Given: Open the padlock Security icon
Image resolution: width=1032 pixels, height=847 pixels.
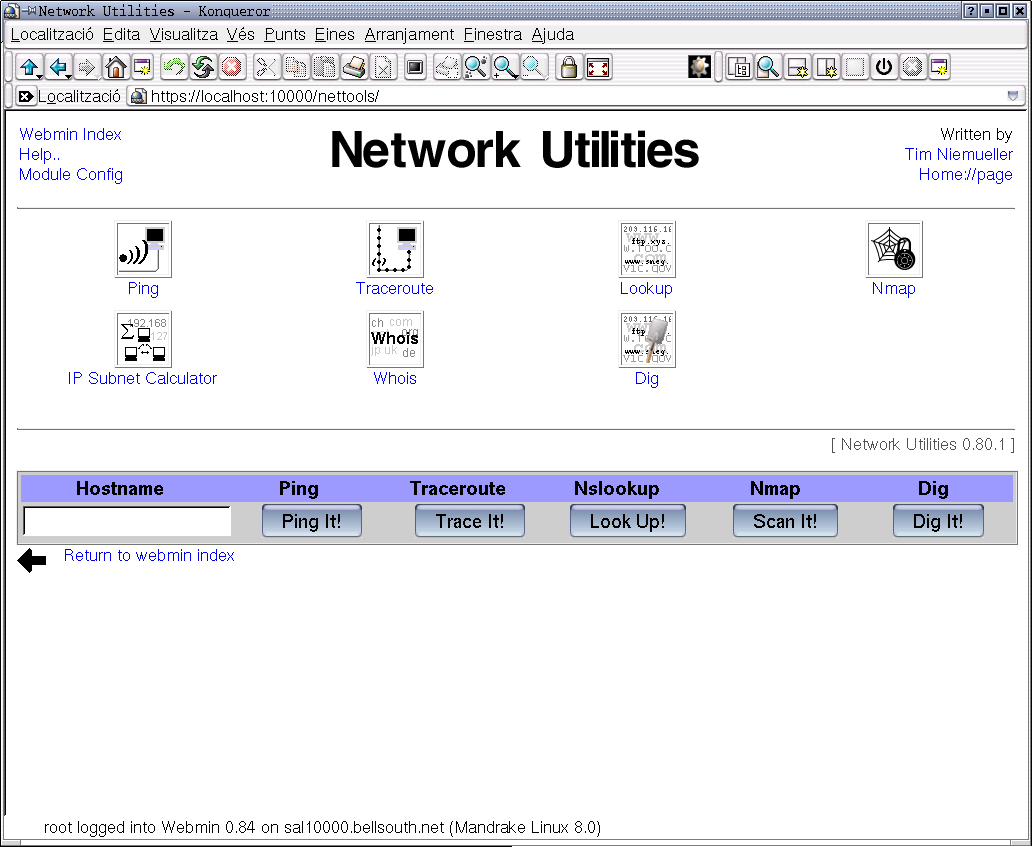Looking at the screenshot, I should pos(568,67).
